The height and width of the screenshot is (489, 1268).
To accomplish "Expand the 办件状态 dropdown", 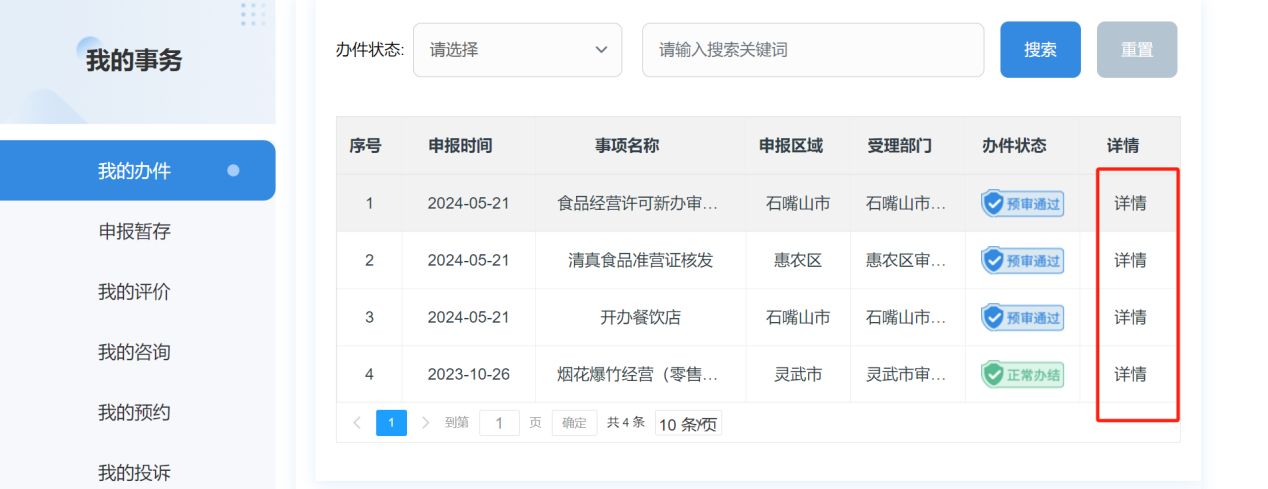I will coord(517,50).
